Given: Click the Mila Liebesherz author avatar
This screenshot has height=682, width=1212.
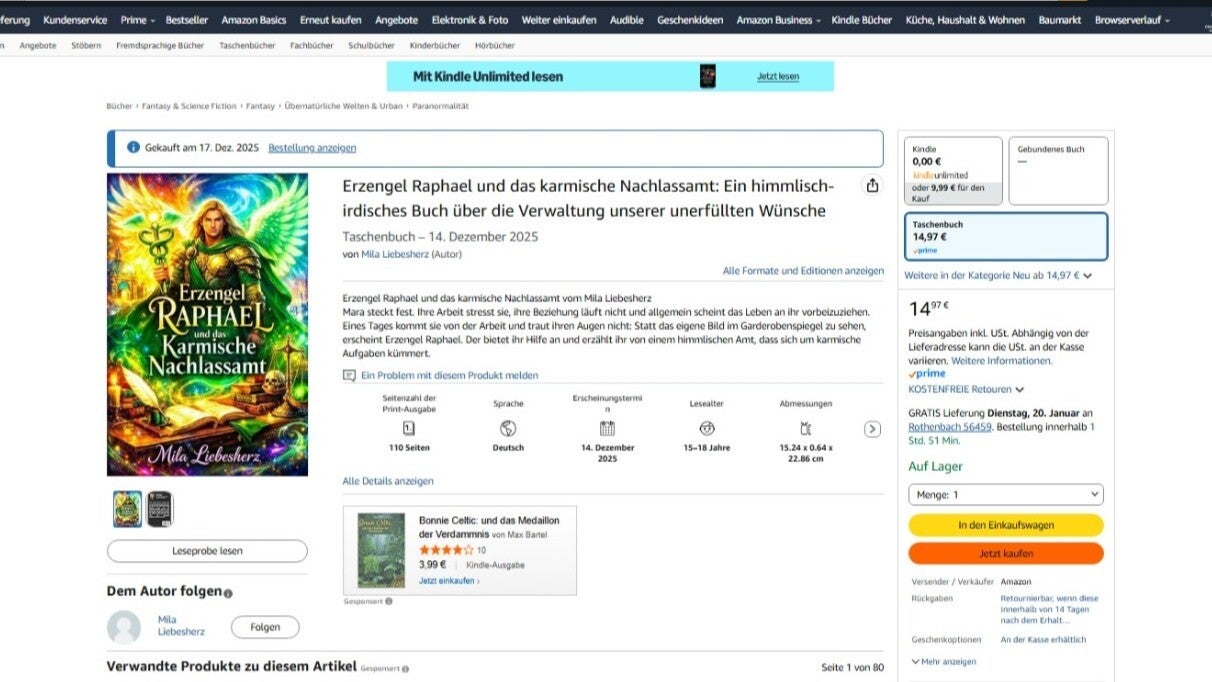Looking at the screenshot, I should (x=124, y=627).
